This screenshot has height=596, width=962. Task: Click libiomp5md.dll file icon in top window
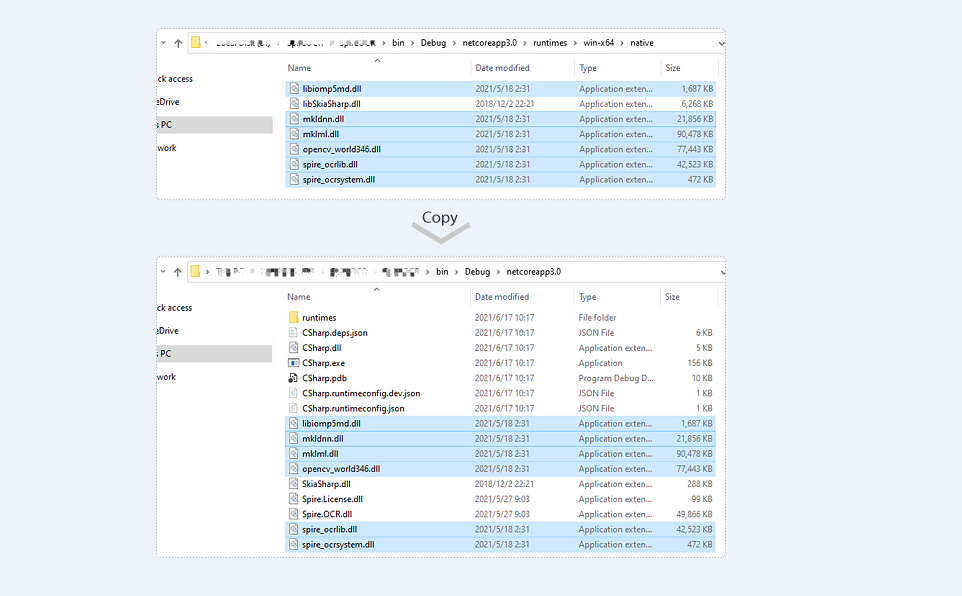[294, 89]
